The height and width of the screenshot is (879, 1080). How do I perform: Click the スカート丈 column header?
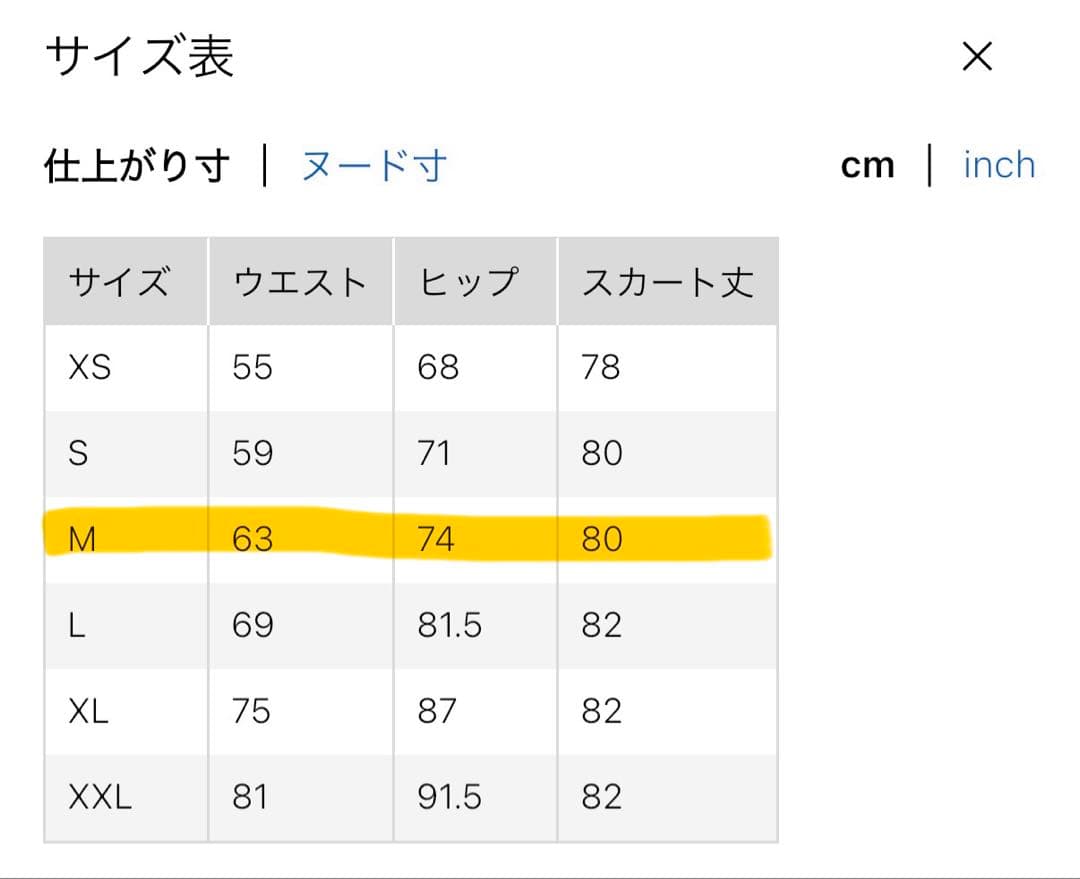[x=667, y=282]
